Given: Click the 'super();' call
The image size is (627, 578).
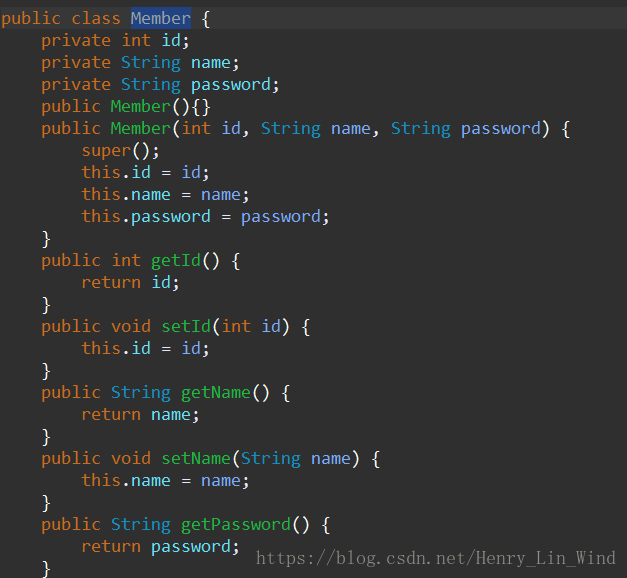Looking at the screenshot, I should tap(120, 151).
